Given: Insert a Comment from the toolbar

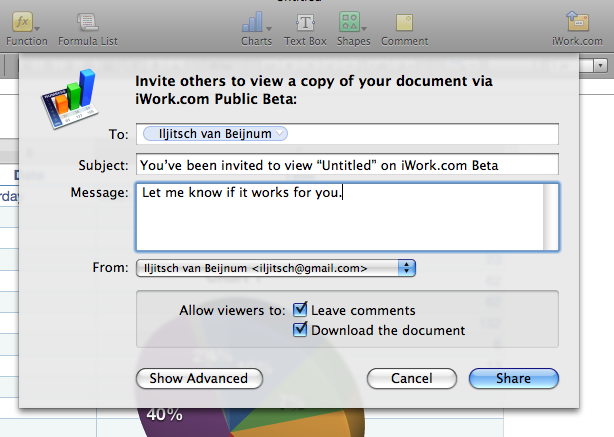Looking at the screenshot, I should [405, 22].
